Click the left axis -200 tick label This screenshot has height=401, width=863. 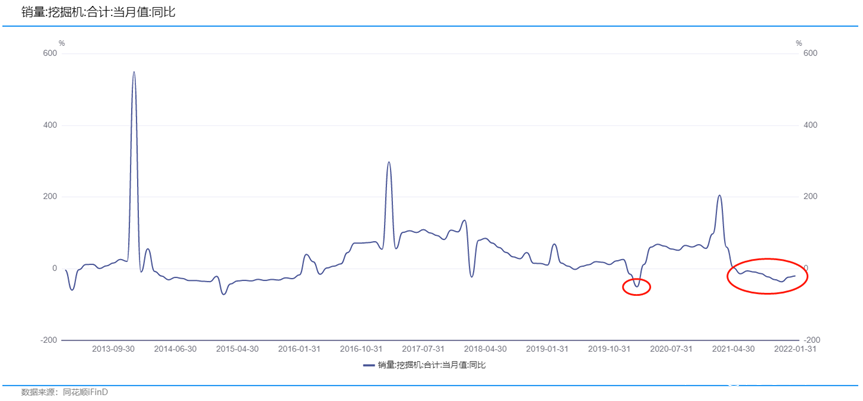click(48, 340)
